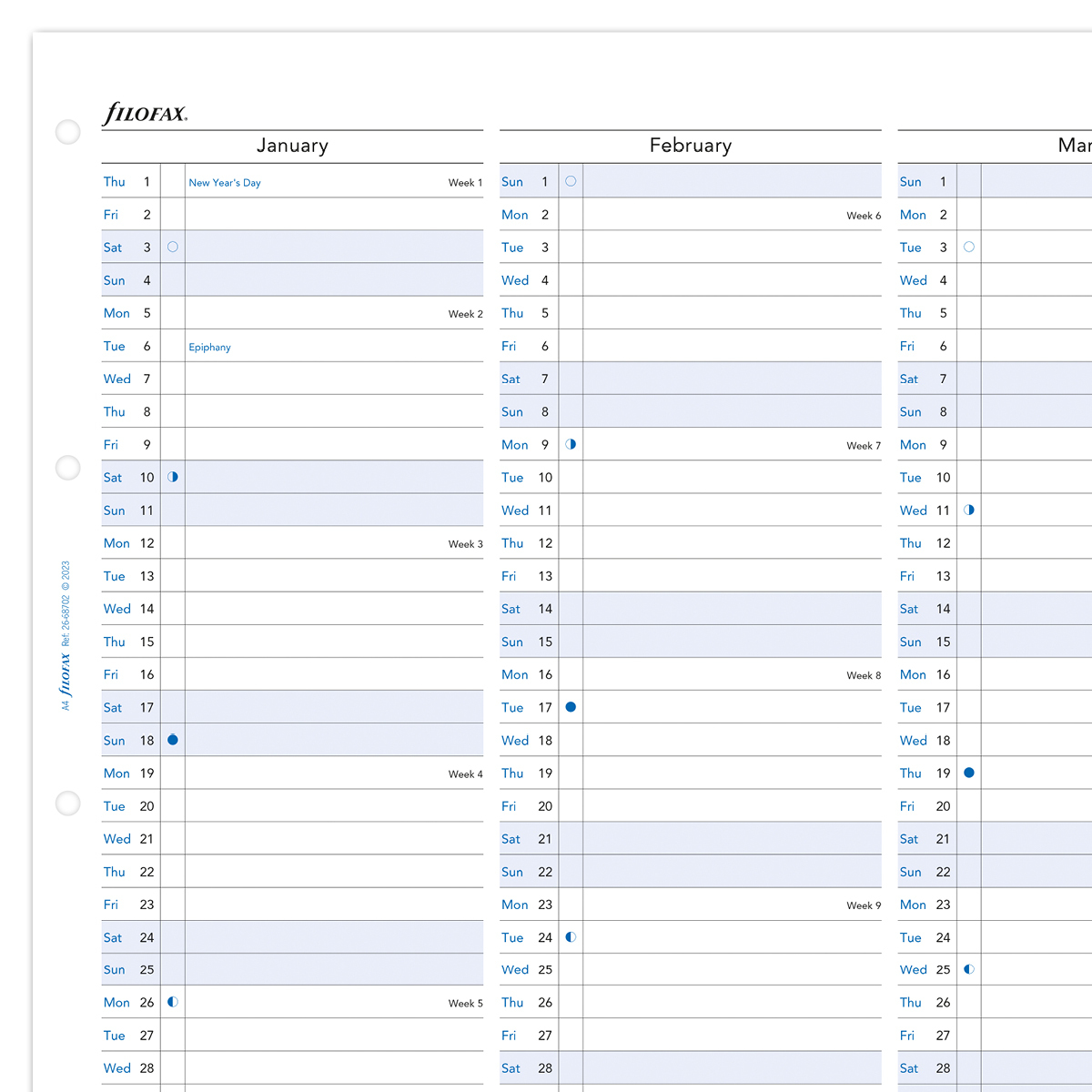Select the February month heading

pyautogui.click(x=691, y=146)
